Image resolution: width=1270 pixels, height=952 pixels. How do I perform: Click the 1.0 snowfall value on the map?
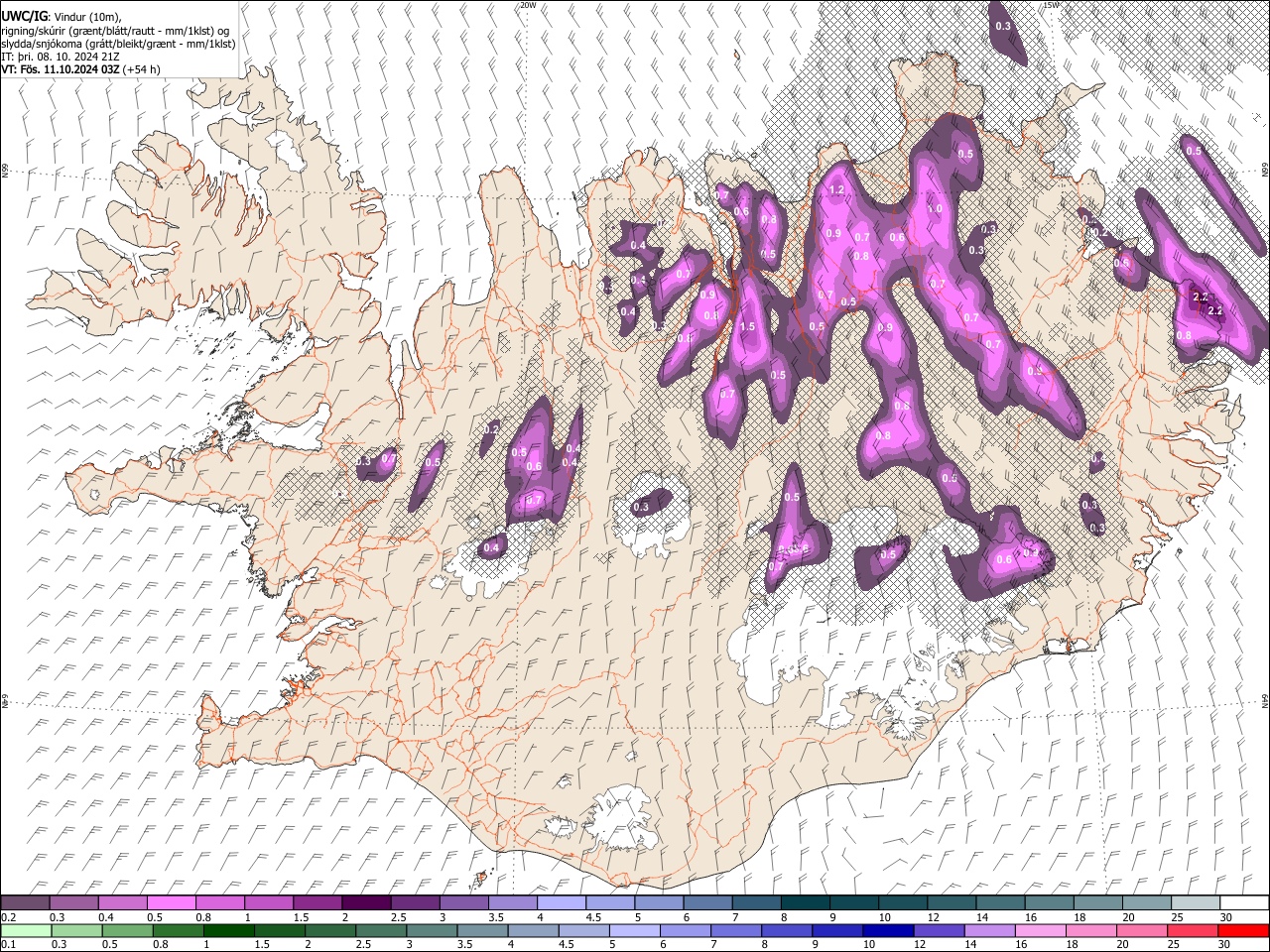point(935,209)
